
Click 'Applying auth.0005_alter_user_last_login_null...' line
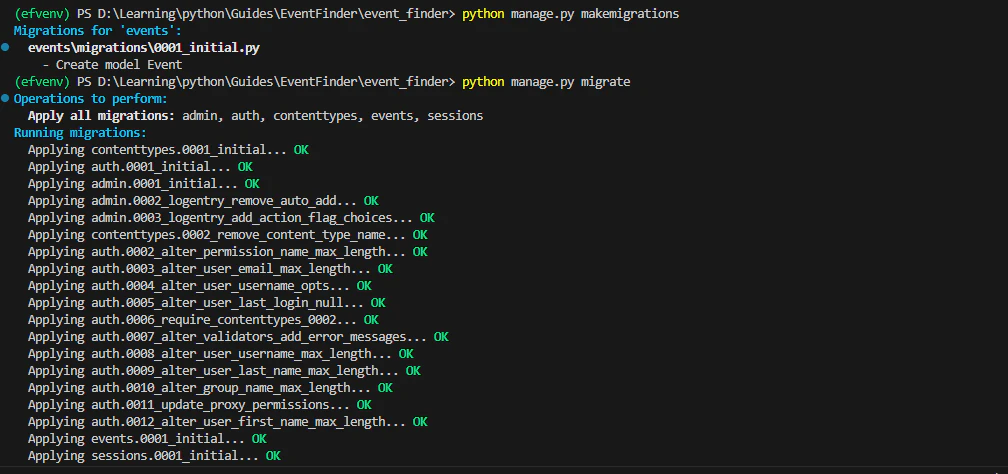click(207, 303)
